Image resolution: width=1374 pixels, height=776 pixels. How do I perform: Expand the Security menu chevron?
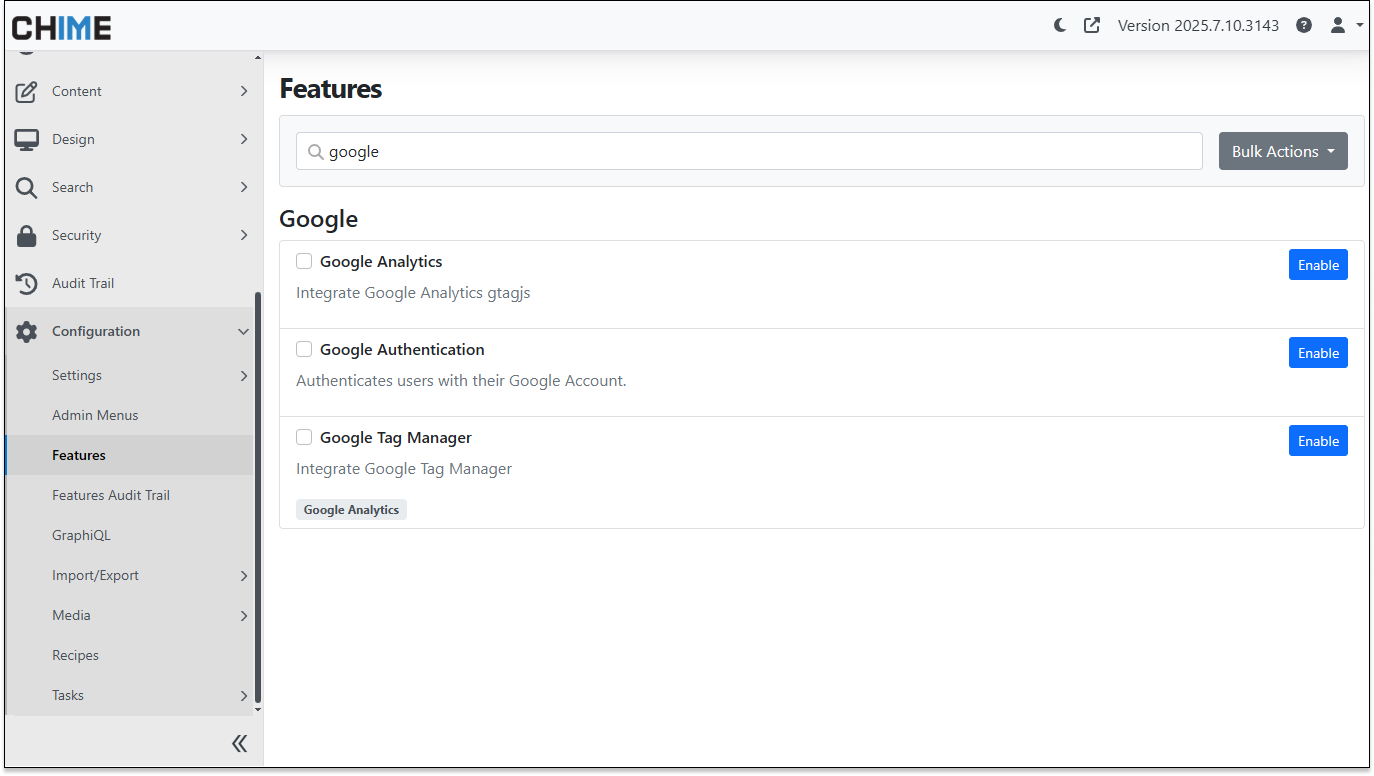[x=243, y=235]
